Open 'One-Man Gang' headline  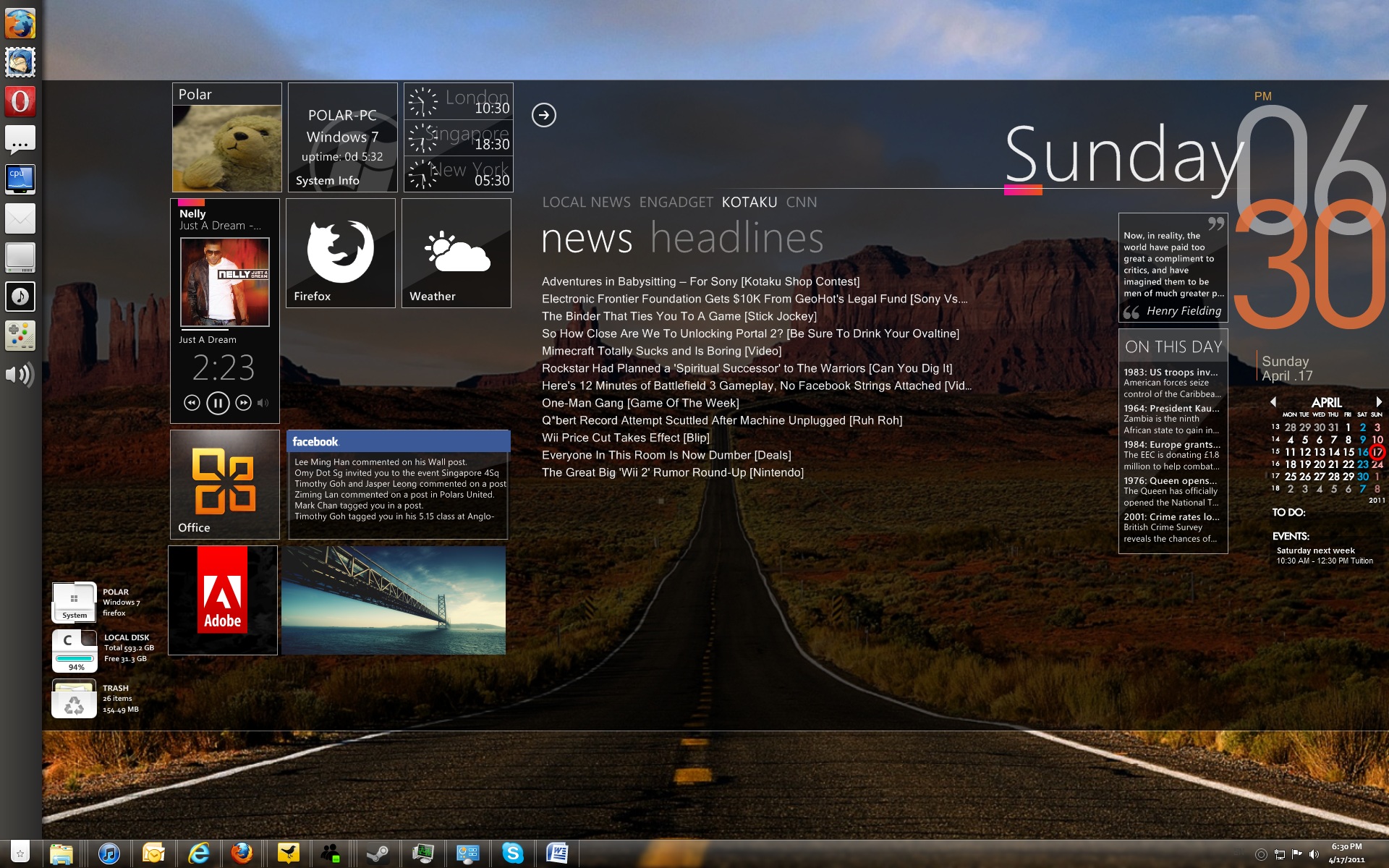[640, 403]
